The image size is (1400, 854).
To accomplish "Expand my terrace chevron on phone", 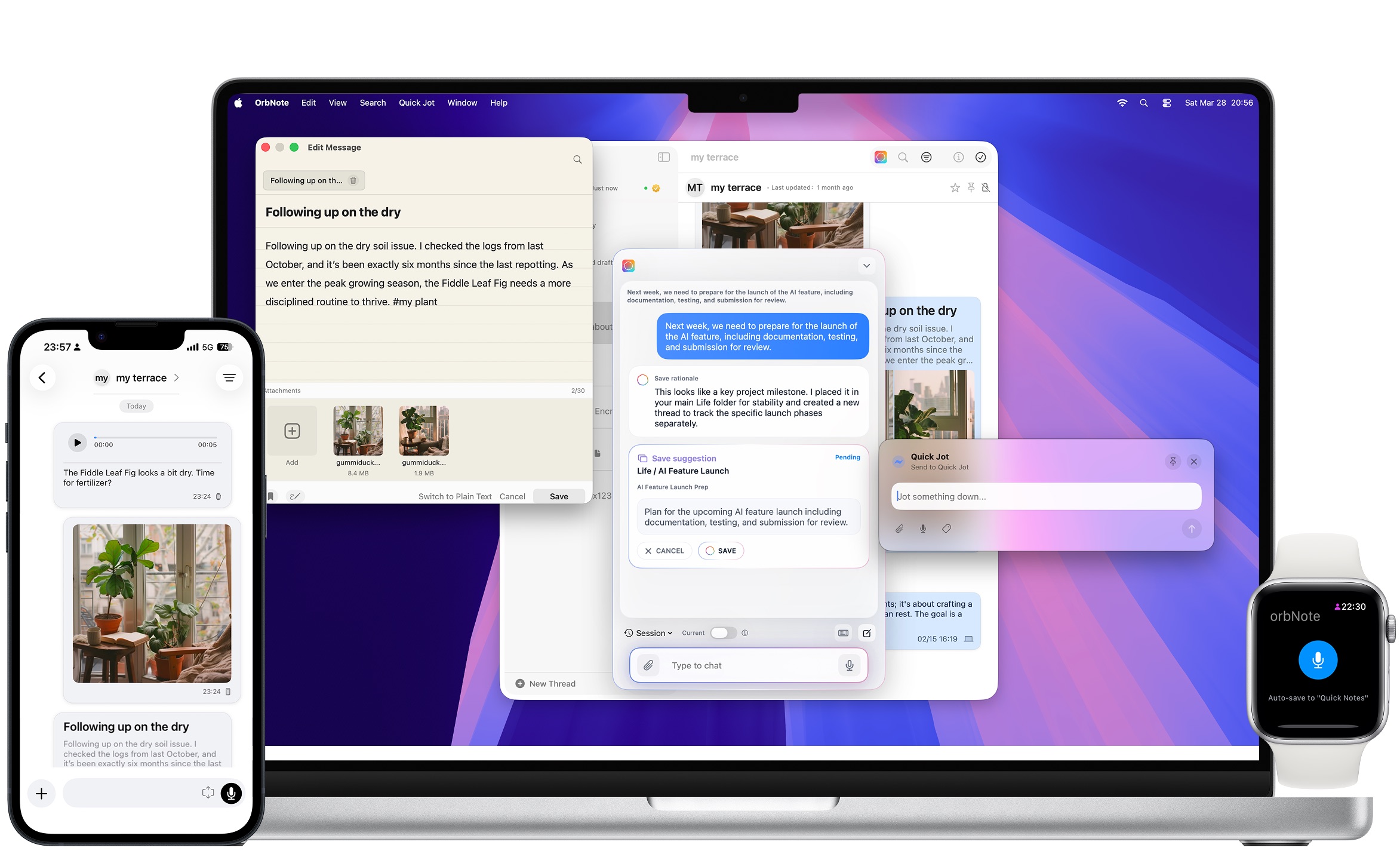I will [176, 377].
